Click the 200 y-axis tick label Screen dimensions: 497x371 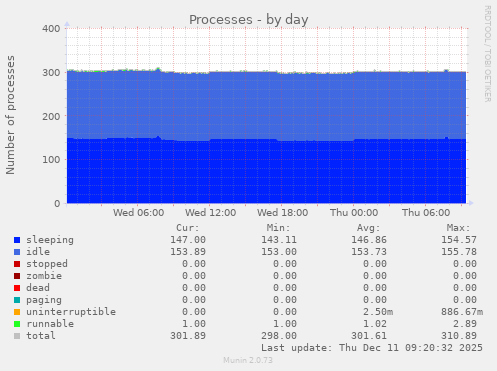51,117
